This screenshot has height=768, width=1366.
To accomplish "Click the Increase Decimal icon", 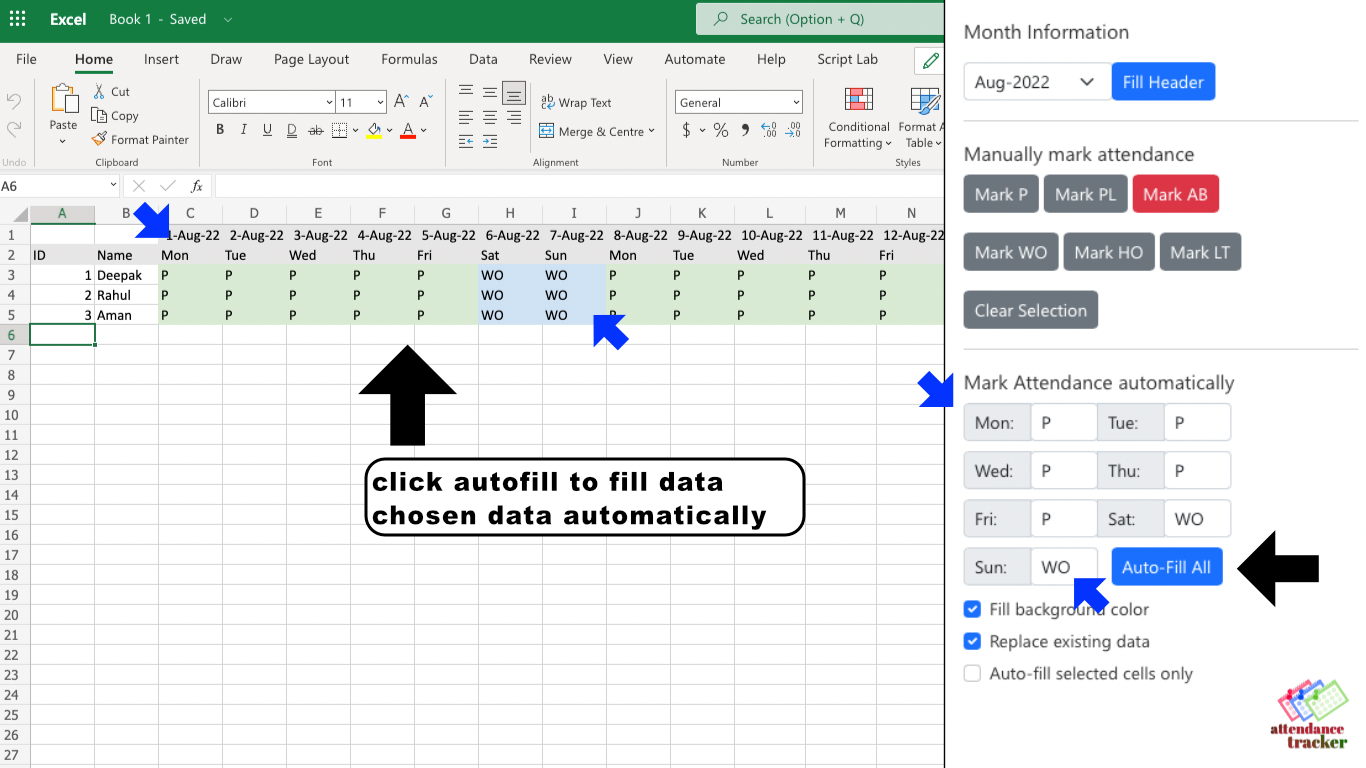I will 768,130.
